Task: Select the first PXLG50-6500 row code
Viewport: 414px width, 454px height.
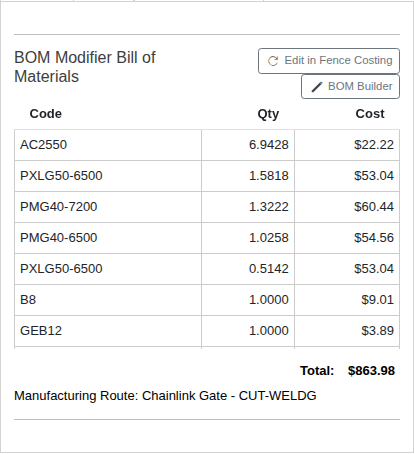Action: tap(108, 176)
